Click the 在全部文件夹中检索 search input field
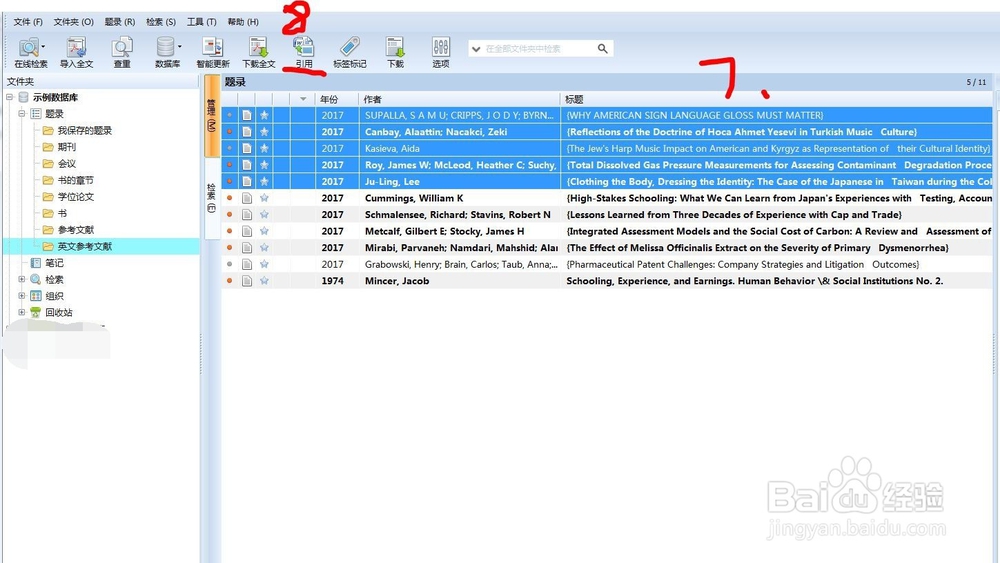The height and width of the screenshot is (563, 1000). point(538,48)
